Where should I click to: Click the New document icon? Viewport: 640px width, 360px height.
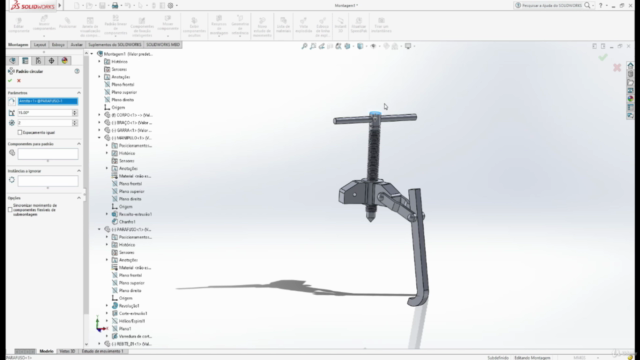pyautogui.click(x=77, y=5)
